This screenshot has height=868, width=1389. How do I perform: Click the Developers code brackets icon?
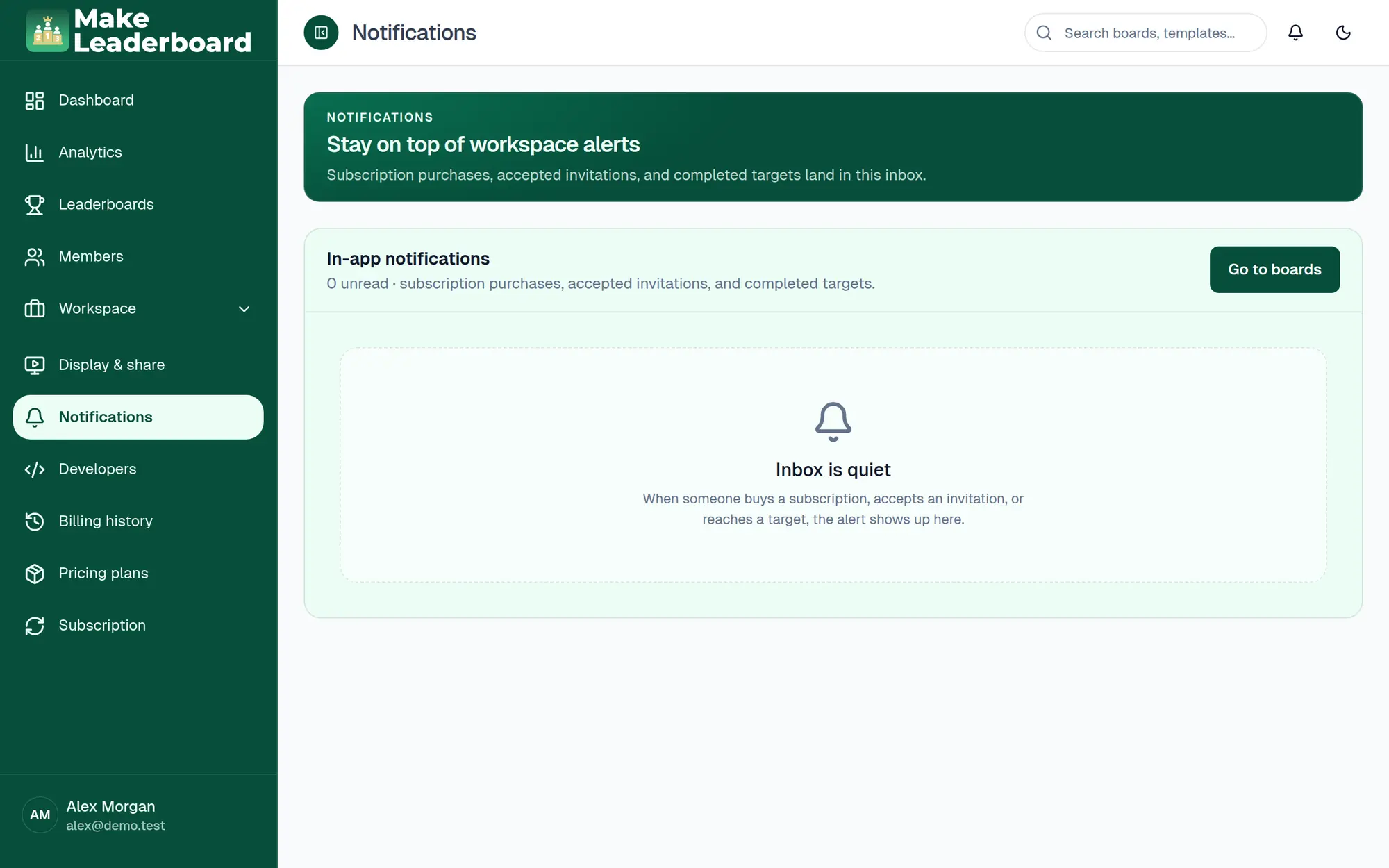click(x=35, y=469)
